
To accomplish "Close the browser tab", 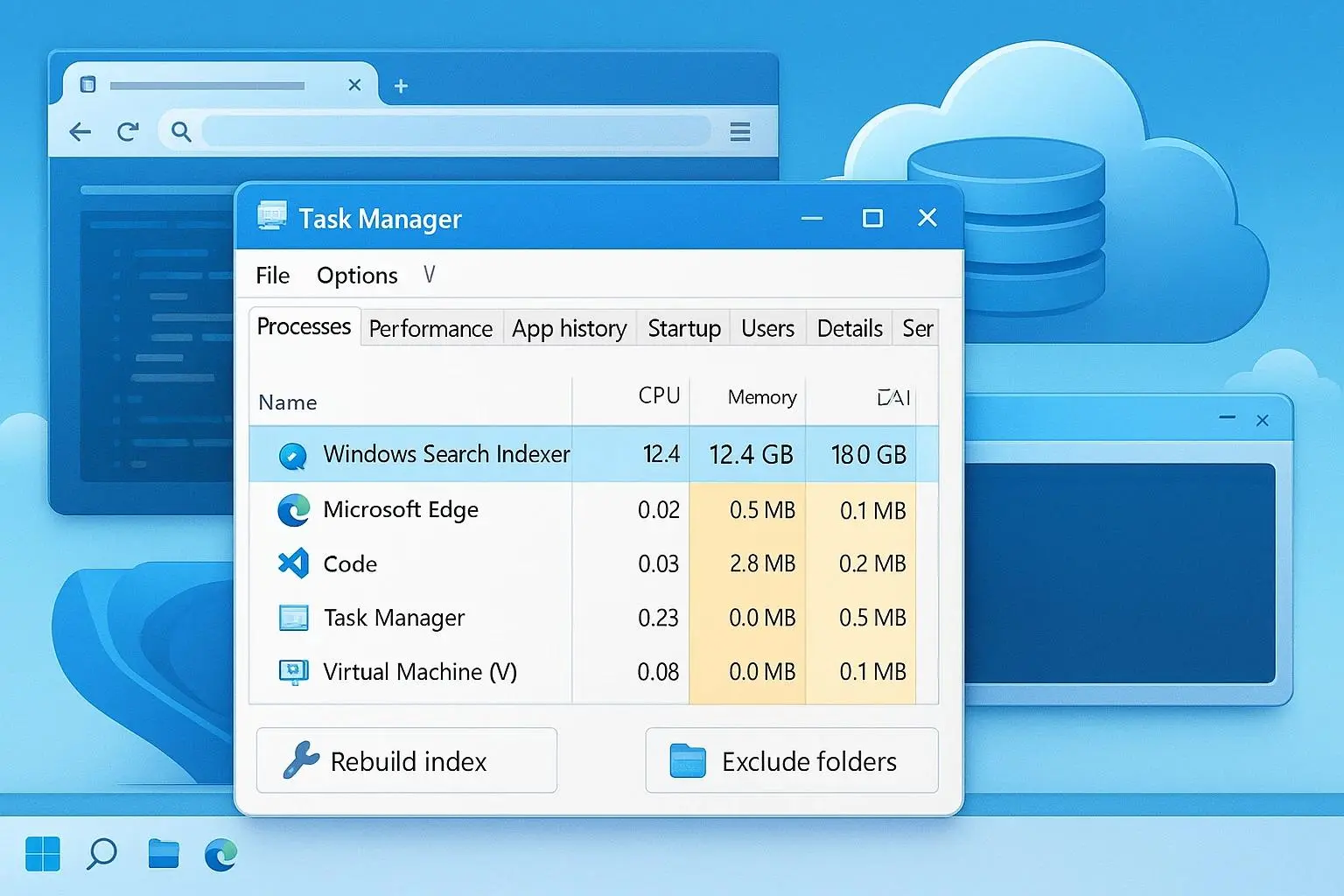I will pyautogui.click(x=354, y=85).
